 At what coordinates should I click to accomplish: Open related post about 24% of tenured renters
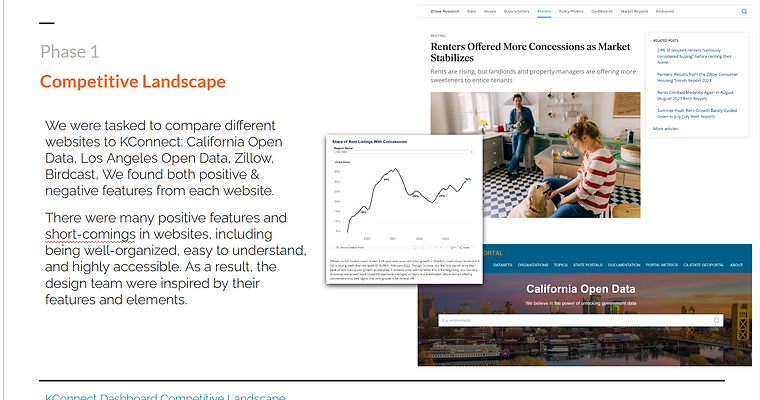click(x=695, y=56)
